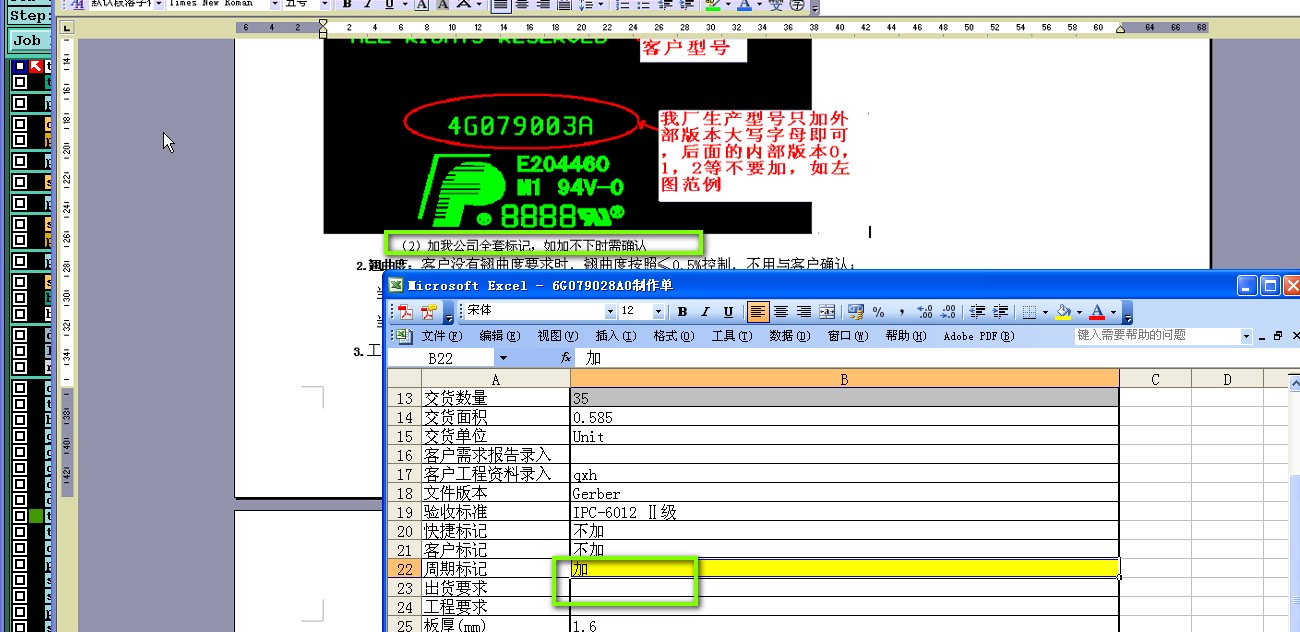Image resolution: width=1300 pixels, height=632 pixels.
Task: Select column C header in Excel
Action: click(1155, 379)
